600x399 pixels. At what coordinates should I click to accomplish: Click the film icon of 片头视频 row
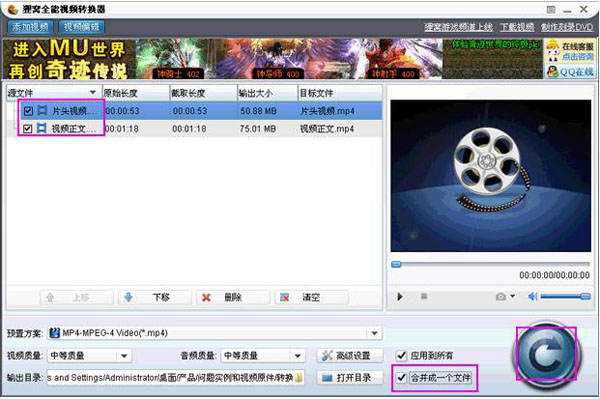pyautogui.click(x=42, y=111)
